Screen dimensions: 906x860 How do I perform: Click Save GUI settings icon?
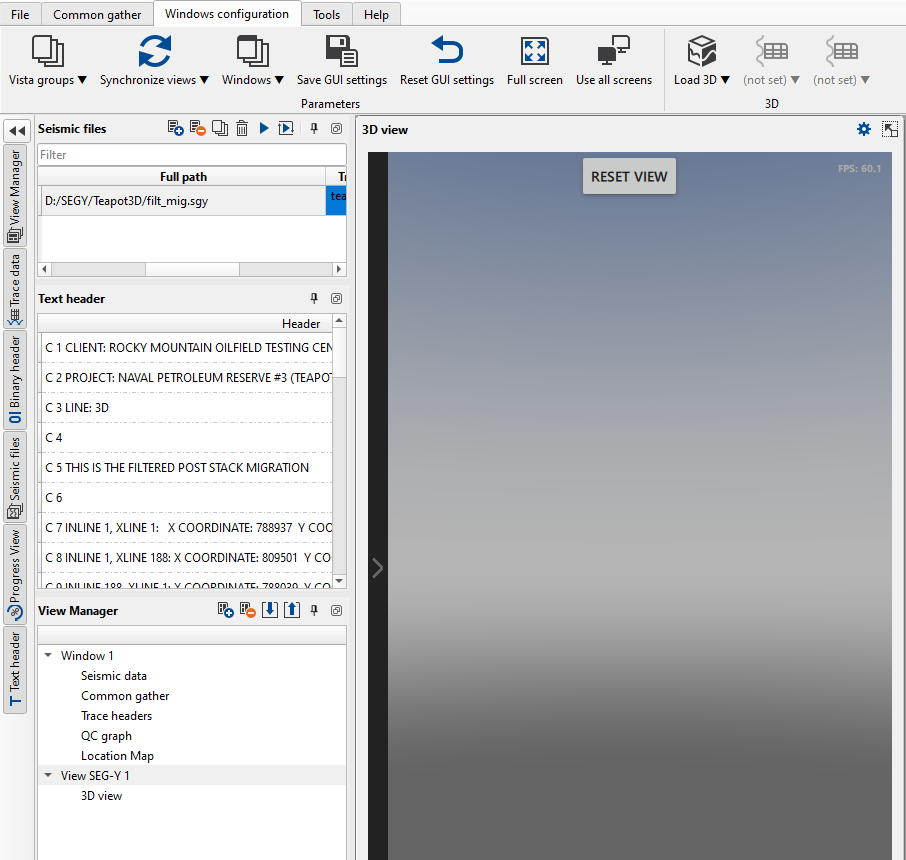click(x=342, y=52)
